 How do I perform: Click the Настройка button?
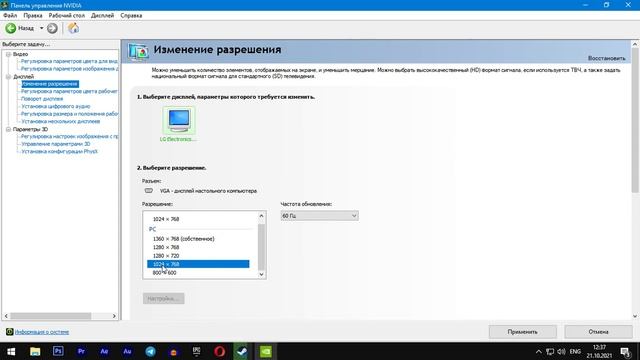(164, 298)
